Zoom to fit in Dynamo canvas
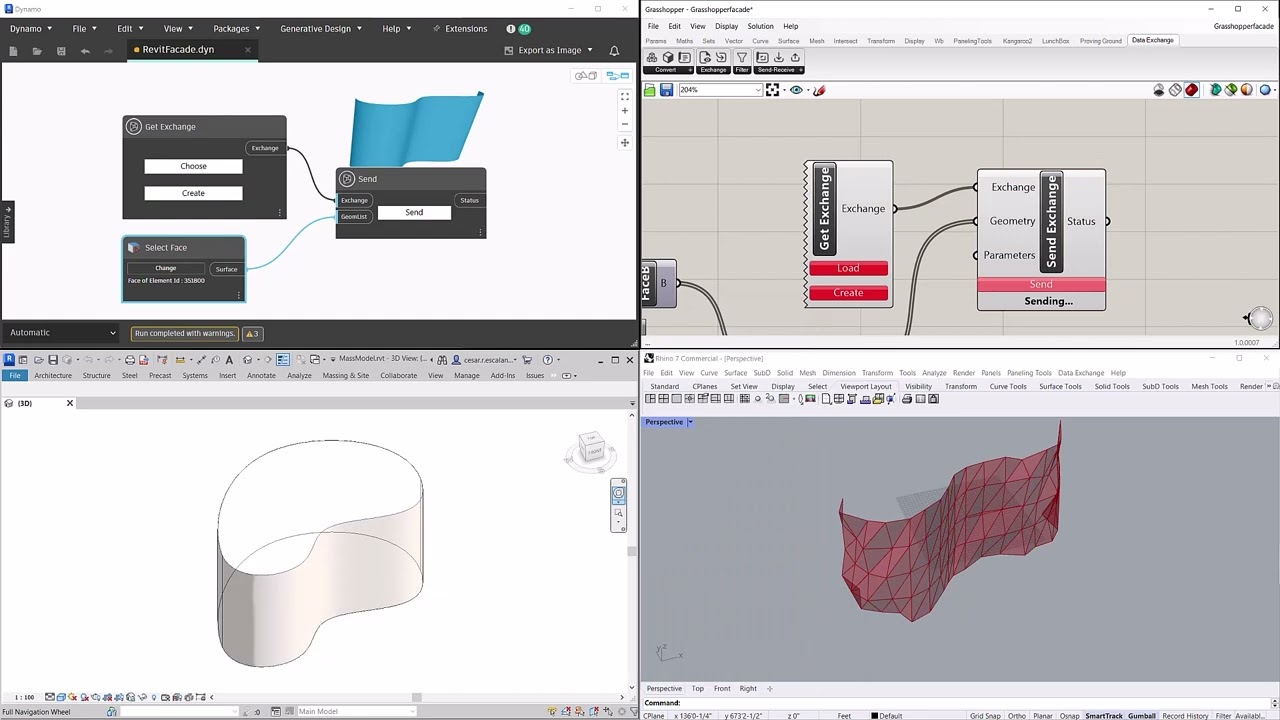 [x=625, y=97]
